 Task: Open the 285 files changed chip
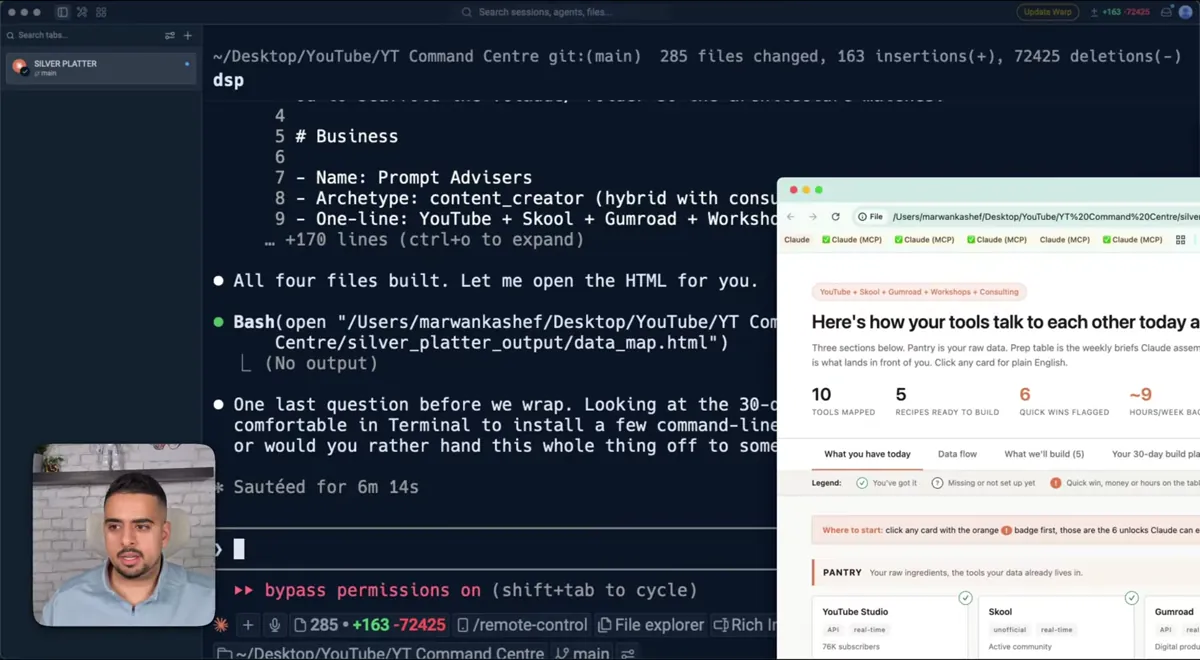(369, 625)
